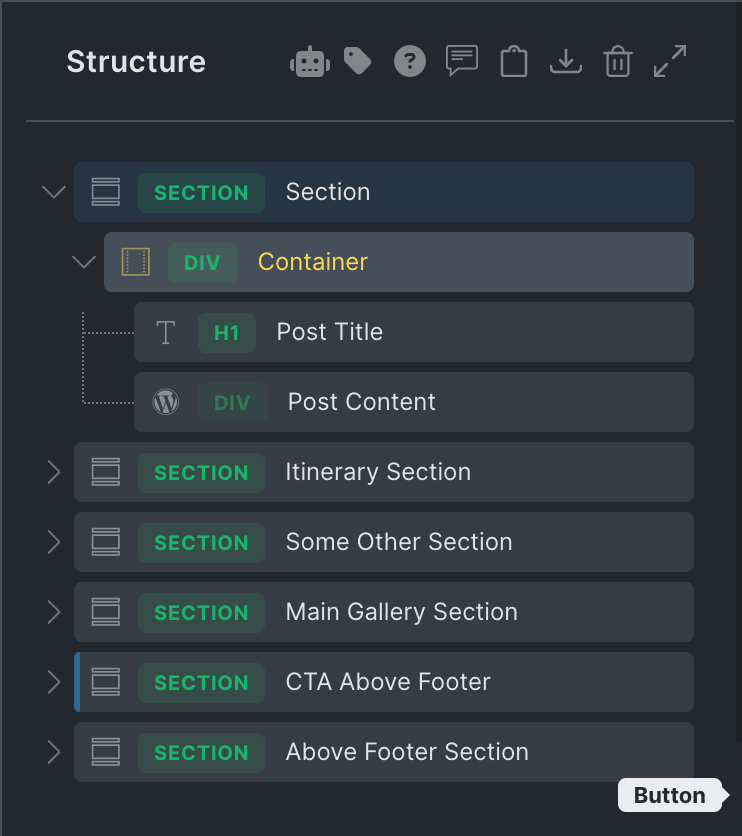Click the robot AI icon in Structure header
Image resolution: width=742 pixels, height=836 pixels.
tap(310, 62)
